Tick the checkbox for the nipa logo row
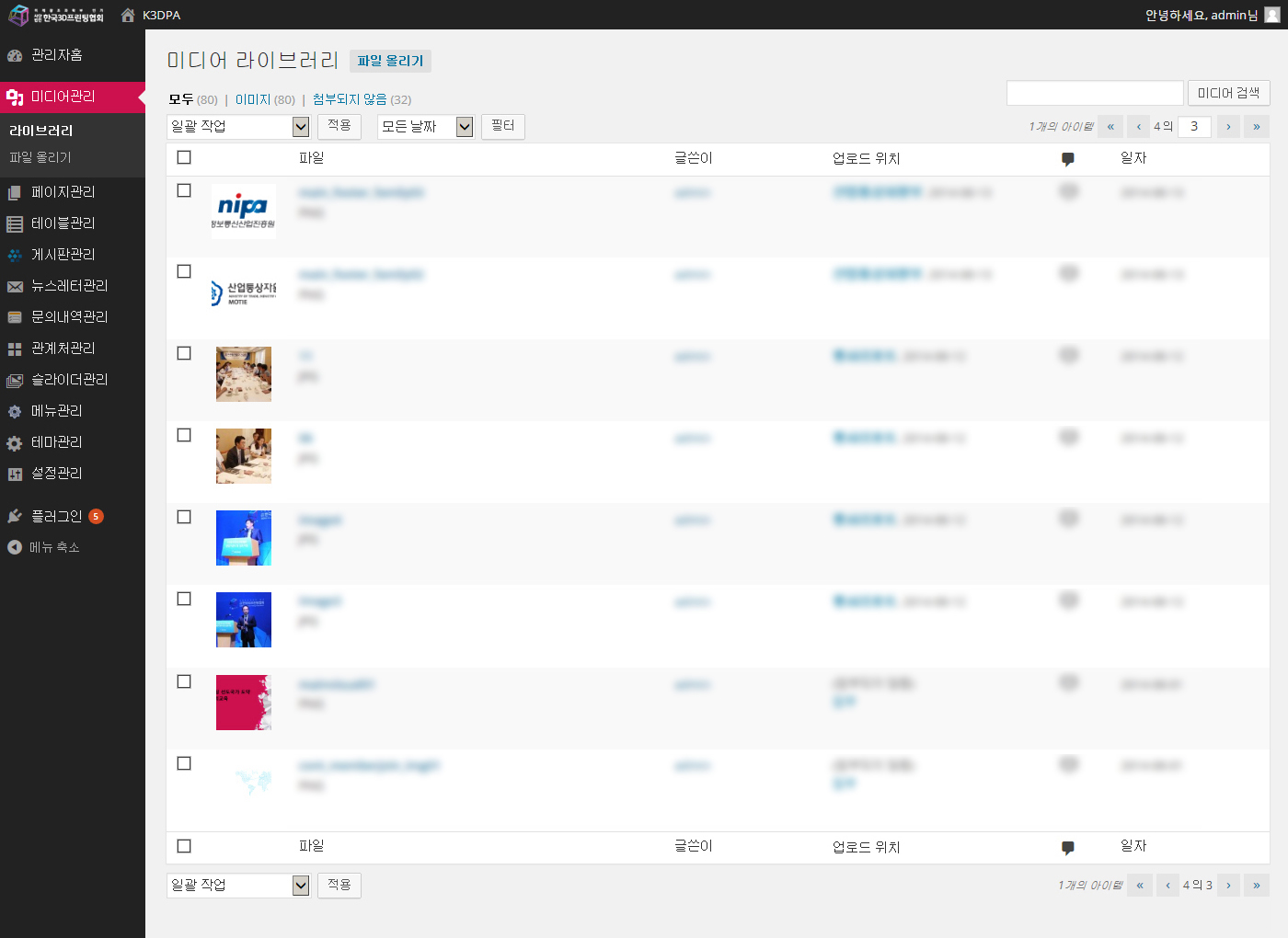1288x938 pixels. click(x=184, y=190)
